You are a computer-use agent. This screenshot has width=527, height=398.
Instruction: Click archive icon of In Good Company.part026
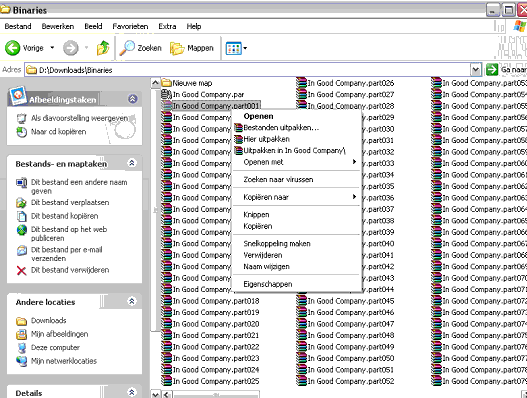click(301, 83)
